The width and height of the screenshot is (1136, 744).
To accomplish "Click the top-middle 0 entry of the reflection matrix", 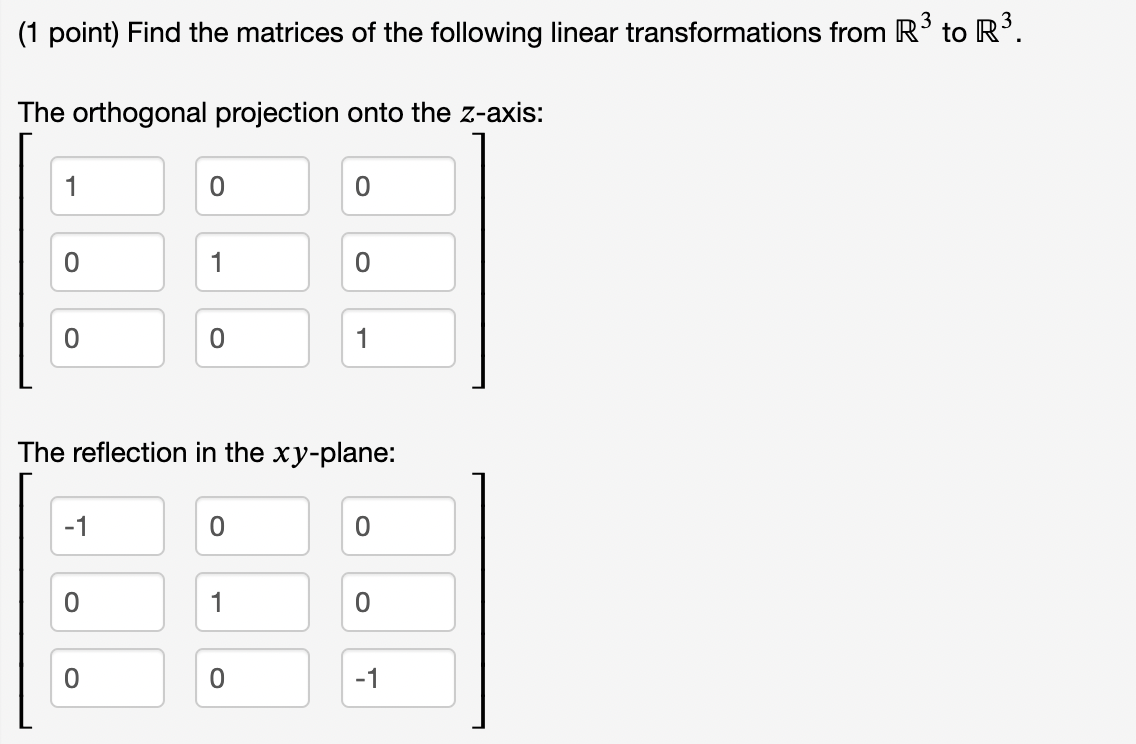I will click(x=252, y=526).
